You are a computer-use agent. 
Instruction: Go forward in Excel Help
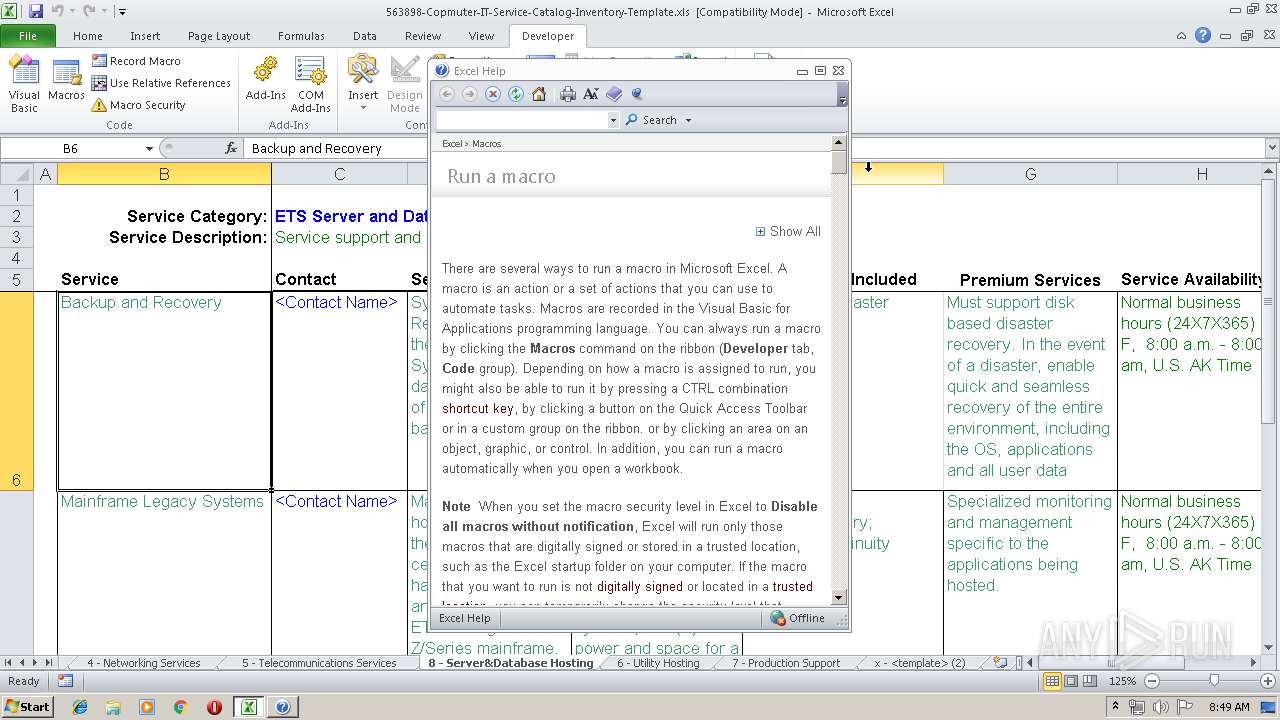[469, 94]
